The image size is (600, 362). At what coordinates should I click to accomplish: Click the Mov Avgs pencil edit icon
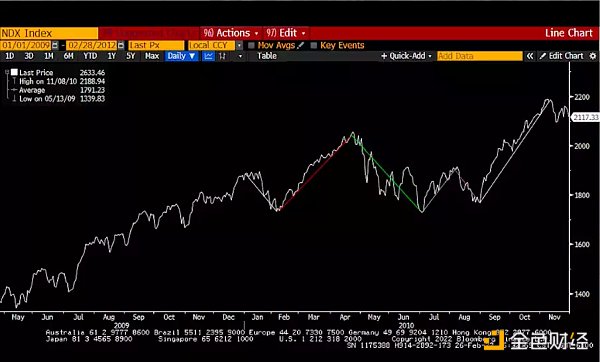301,45
